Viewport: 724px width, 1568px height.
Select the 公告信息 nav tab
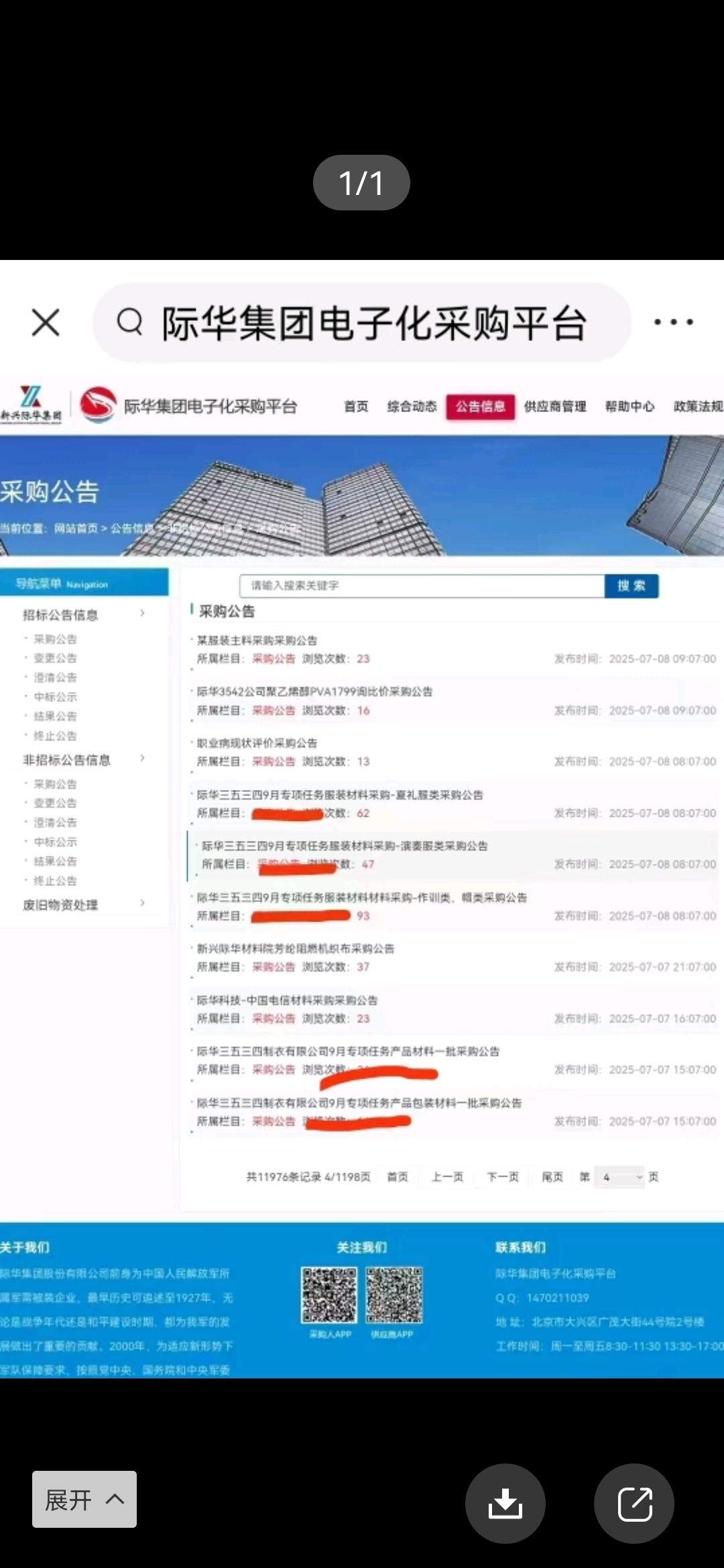(x=481, y=406)
